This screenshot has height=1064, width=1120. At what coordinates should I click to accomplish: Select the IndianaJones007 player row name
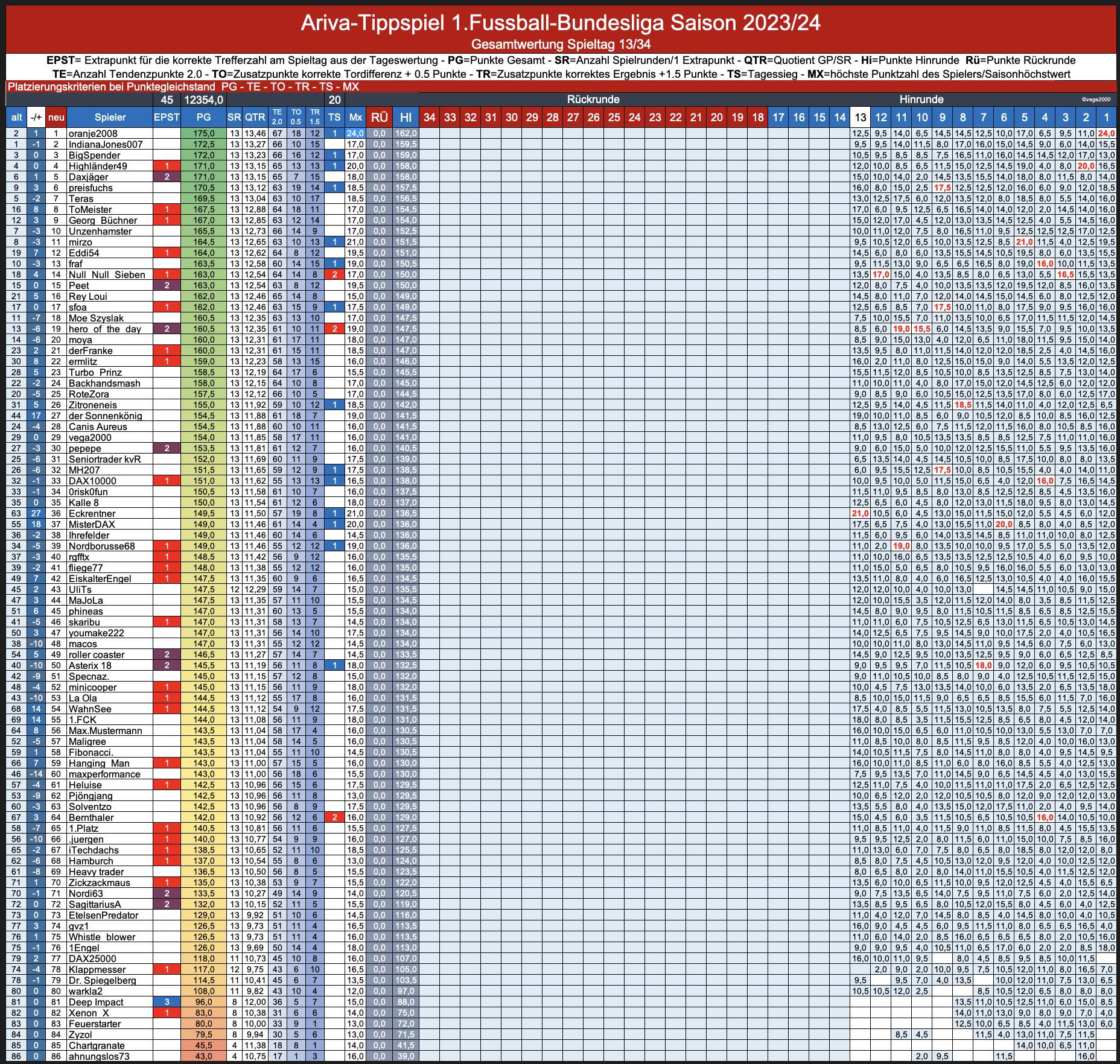coord(106,144)
